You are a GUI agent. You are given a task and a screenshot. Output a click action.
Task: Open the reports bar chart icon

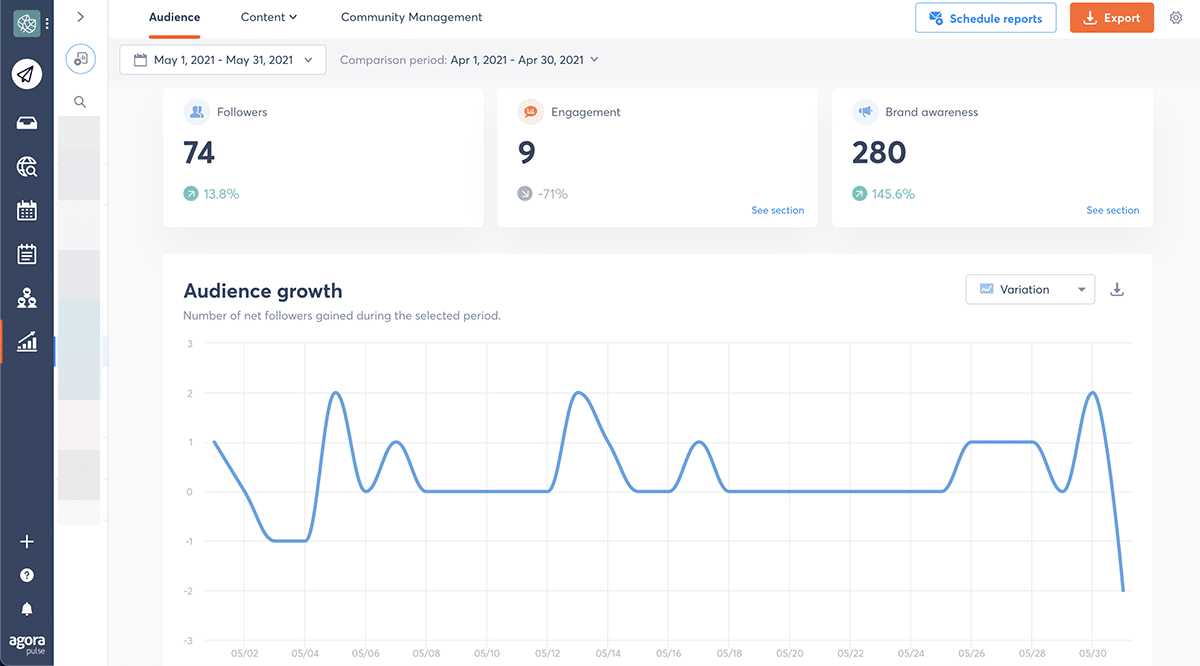pos(27,342)
